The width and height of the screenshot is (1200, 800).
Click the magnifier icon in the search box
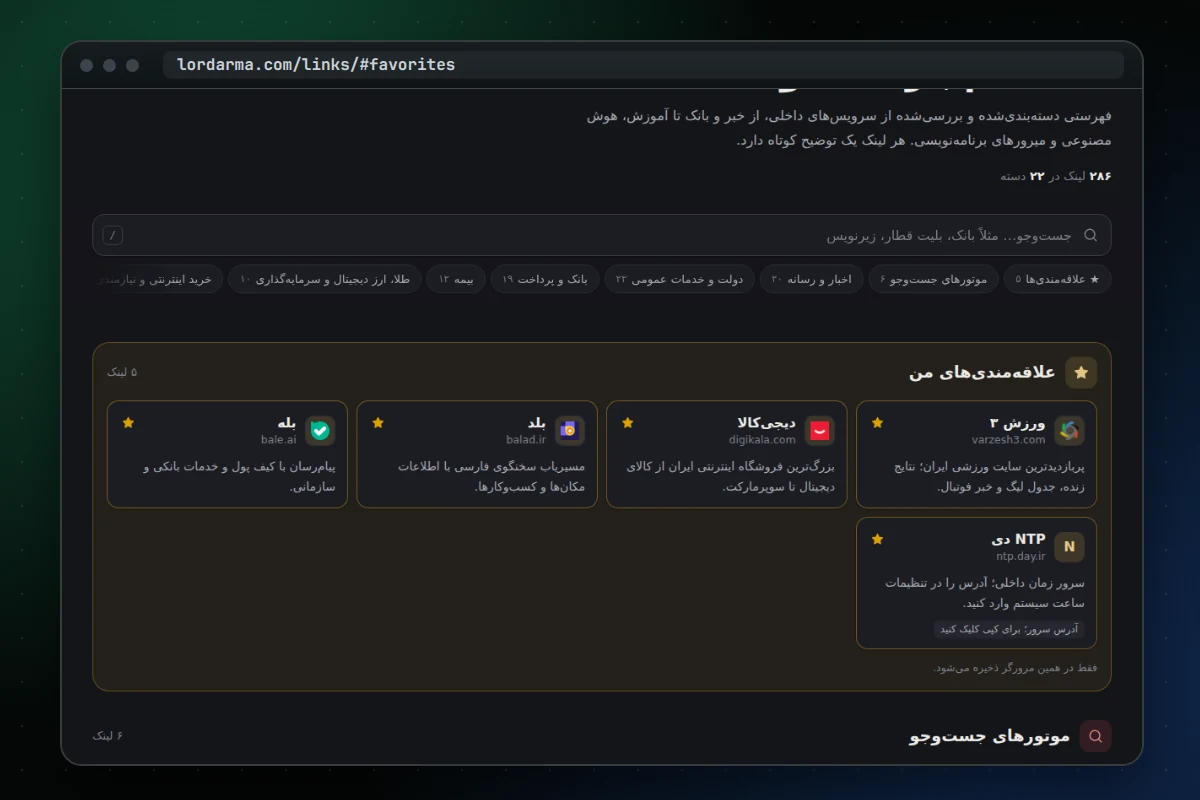click(x=1090, y=235)
